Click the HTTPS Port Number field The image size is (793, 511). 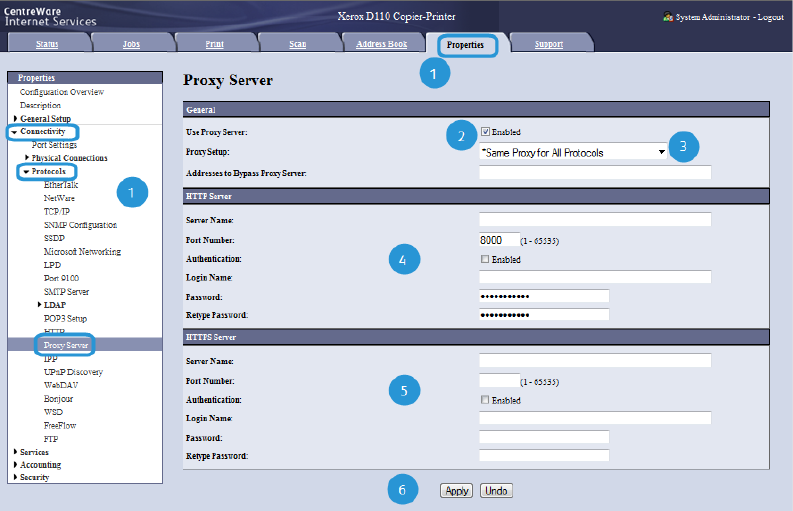coord(499,380)
